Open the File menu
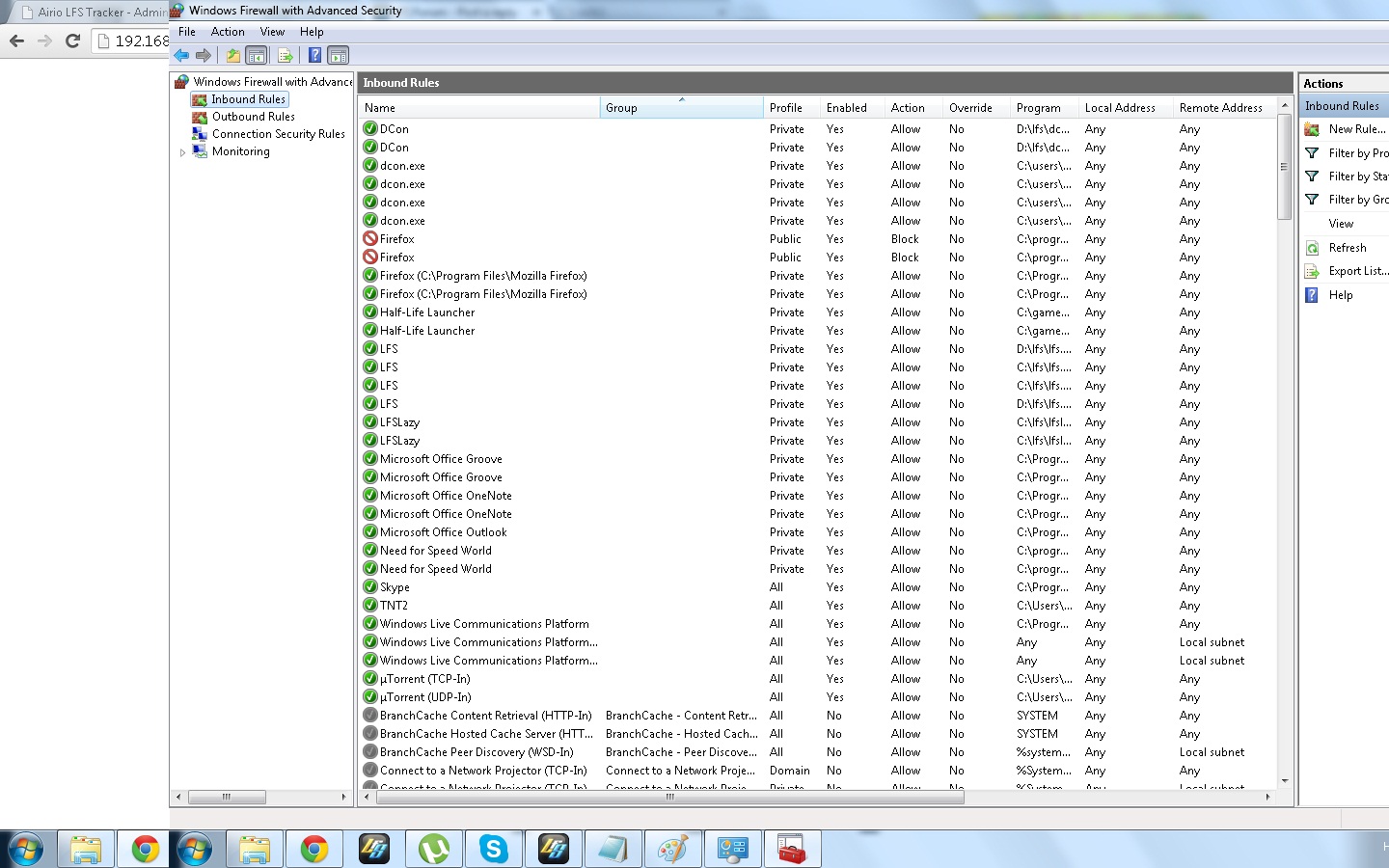This screenshot has width=1389, height=868. pyautogui.click(x=187, y=32)
